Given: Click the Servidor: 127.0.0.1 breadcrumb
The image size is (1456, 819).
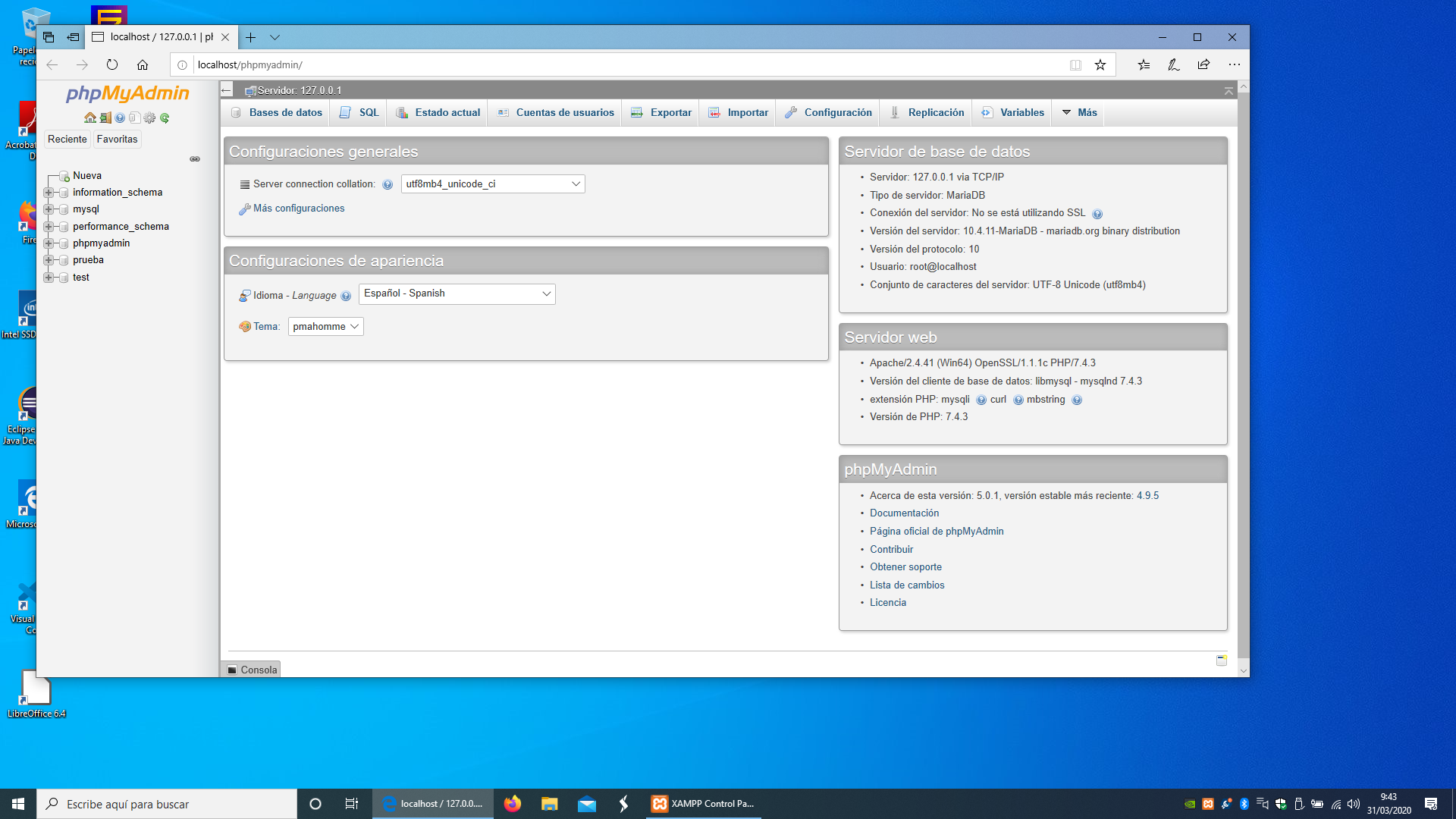Looking at the screenshot, I should 299,90.
